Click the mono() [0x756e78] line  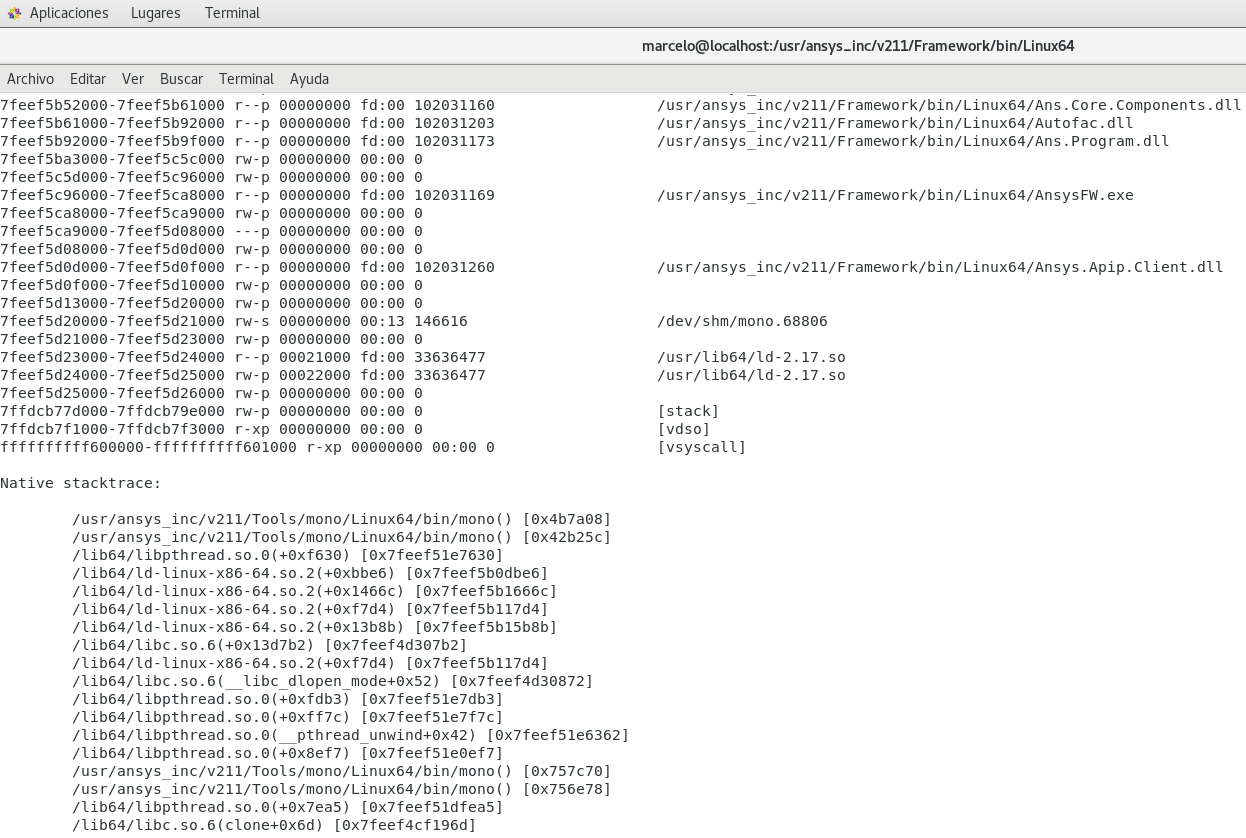click(342, 789)
